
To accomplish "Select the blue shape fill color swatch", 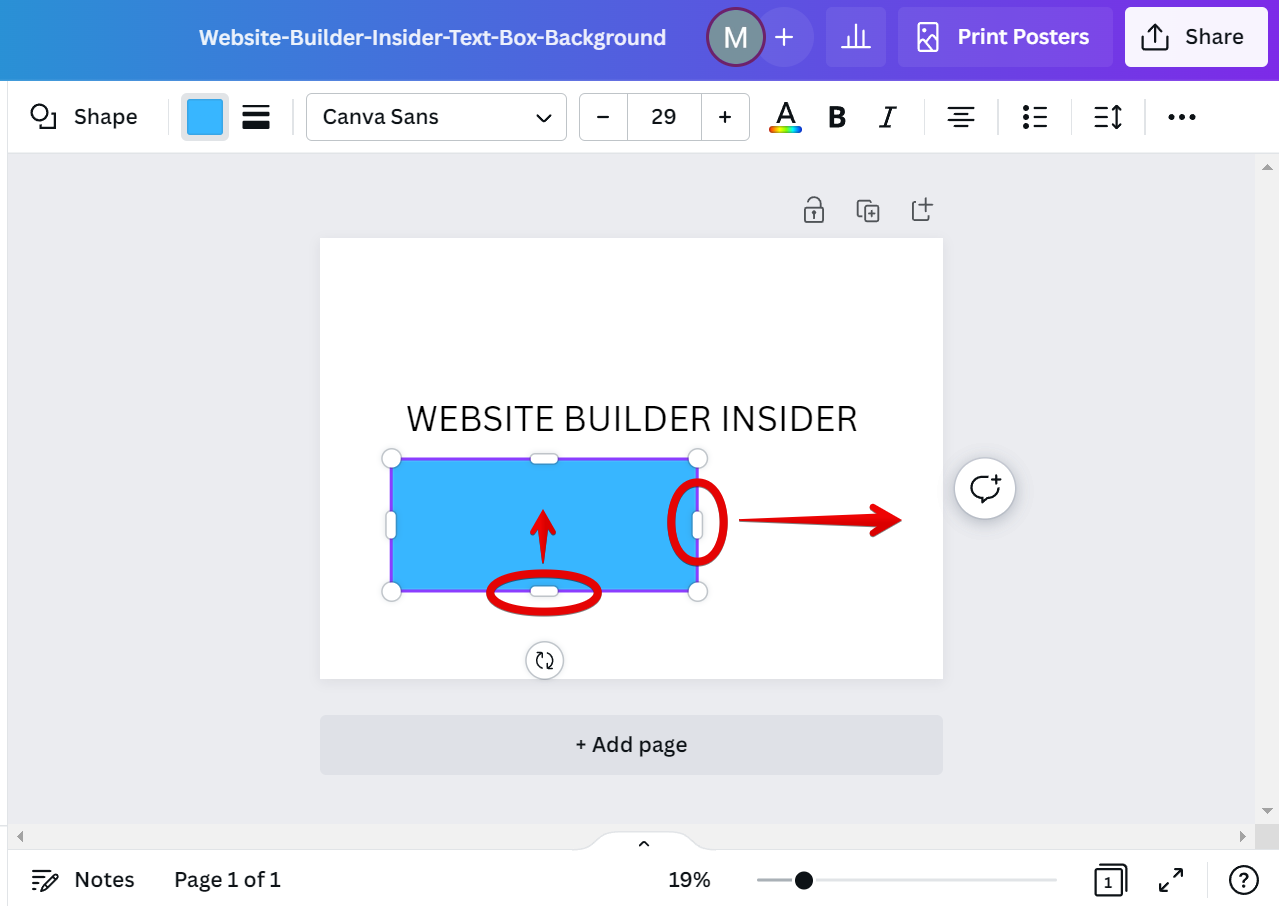I will [204, 117].
